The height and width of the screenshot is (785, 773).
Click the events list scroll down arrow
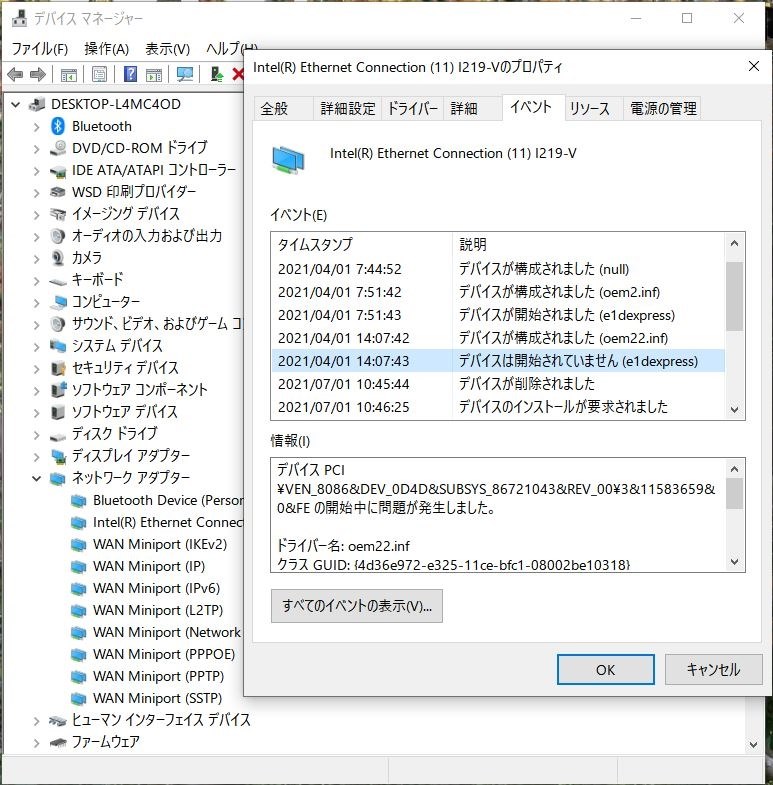(734, 410)
